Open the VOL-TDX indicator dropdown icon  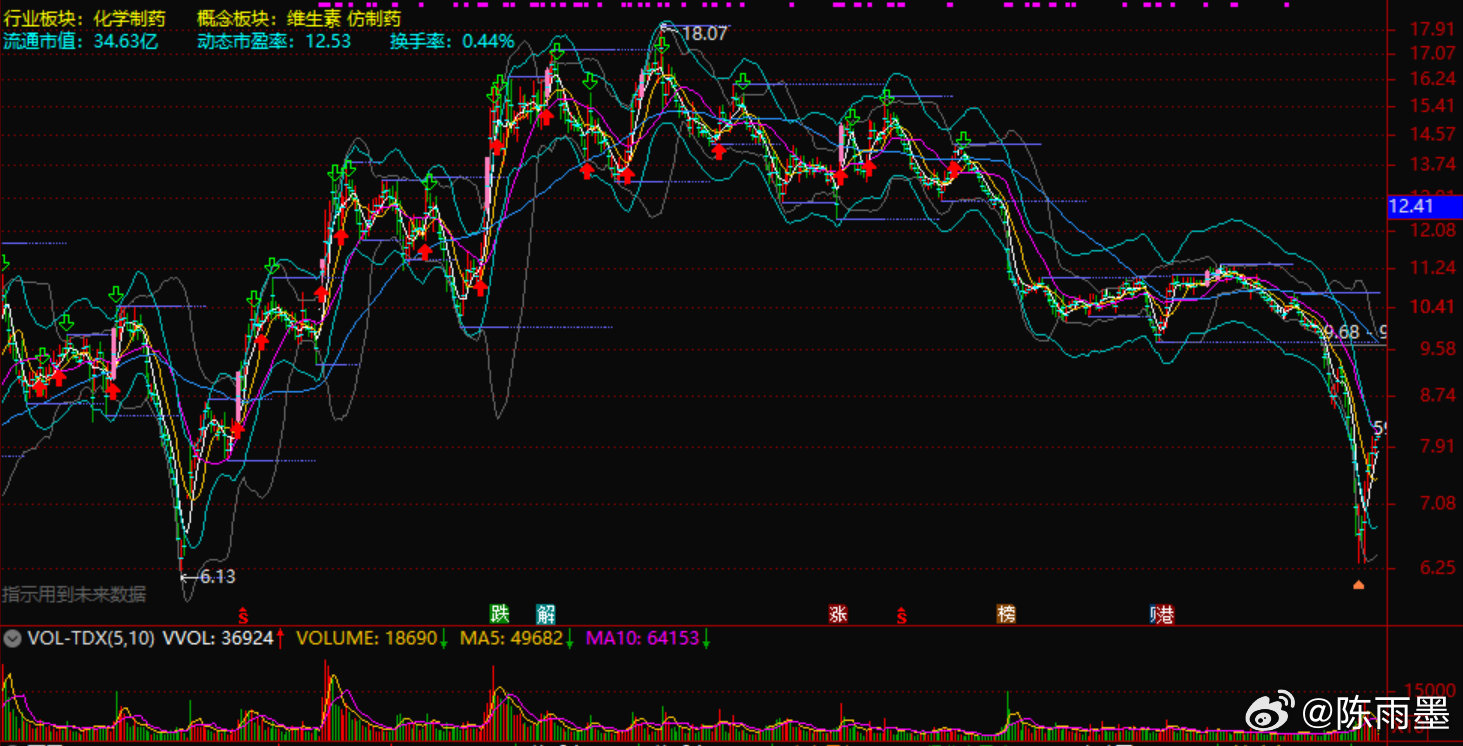[12, 637]
